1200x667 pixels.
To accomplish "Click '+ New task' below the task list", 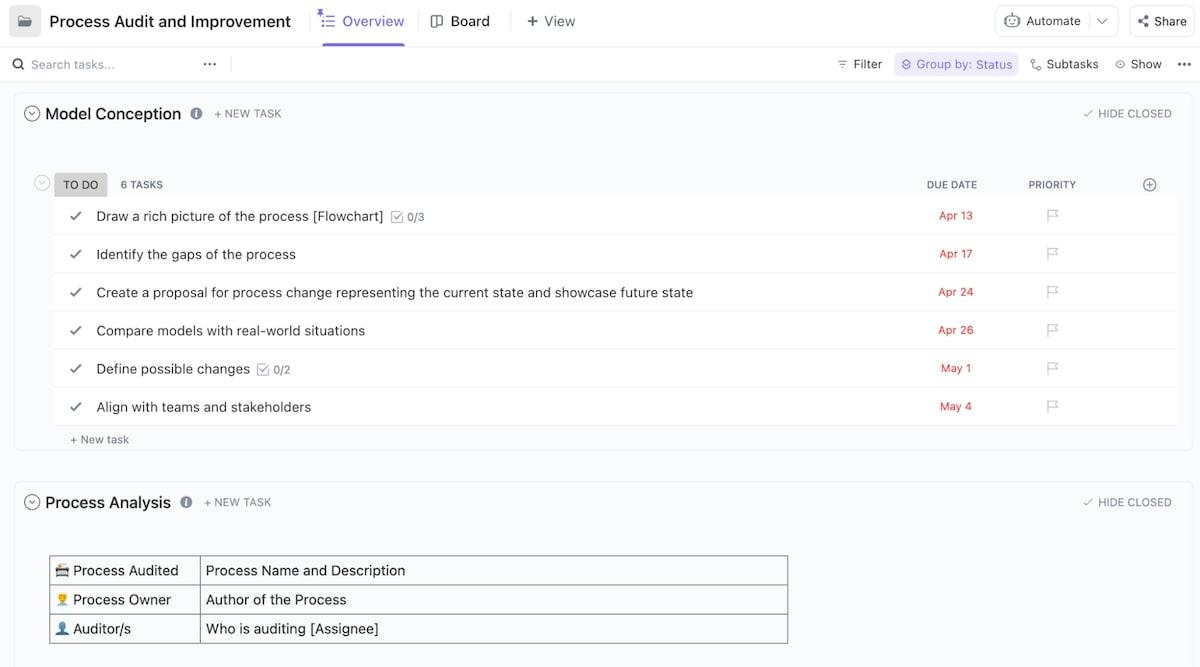I will click(x=100, y=440).
